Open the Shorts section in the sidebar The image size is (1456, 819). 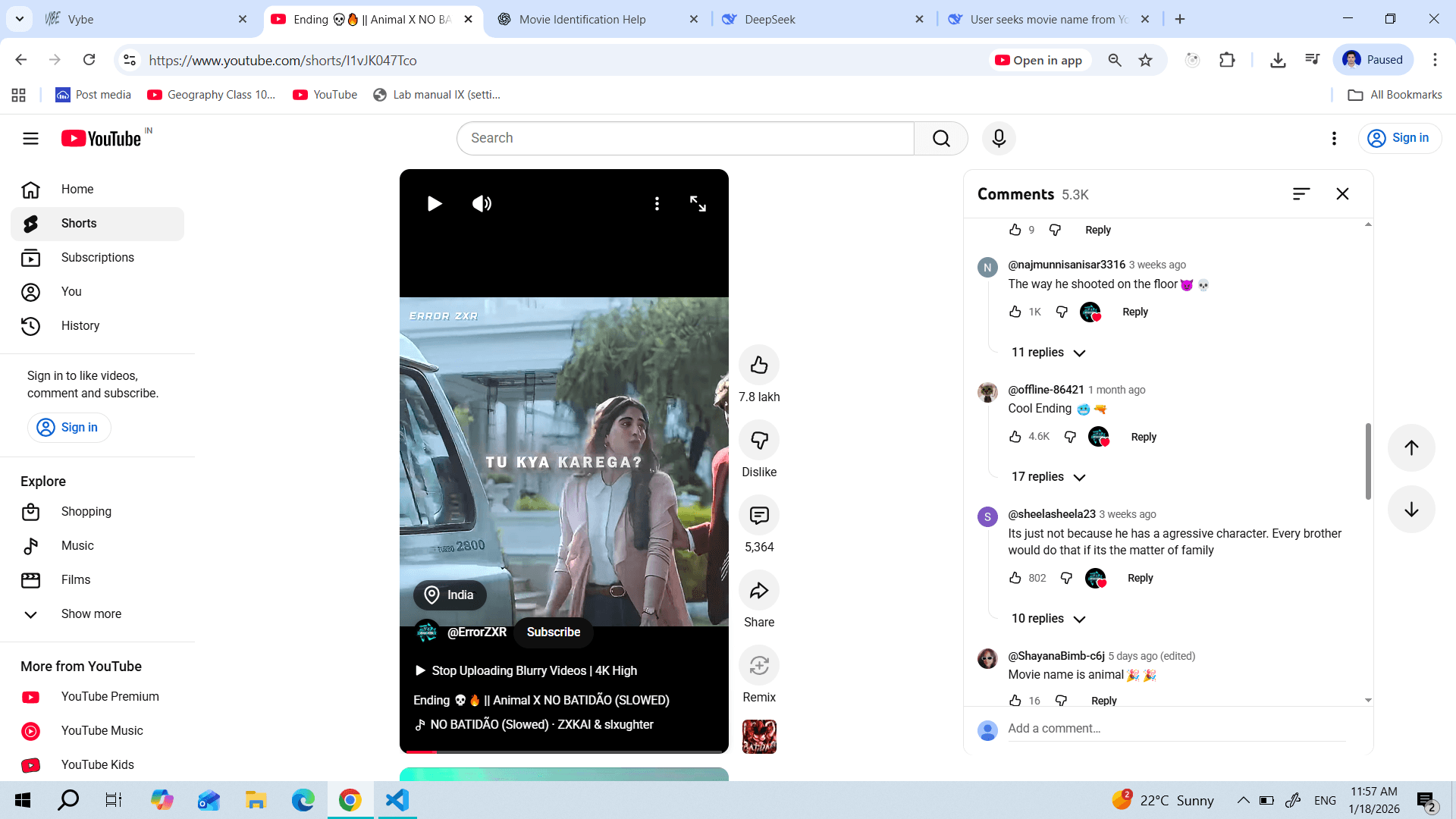(x=78, y=223)
